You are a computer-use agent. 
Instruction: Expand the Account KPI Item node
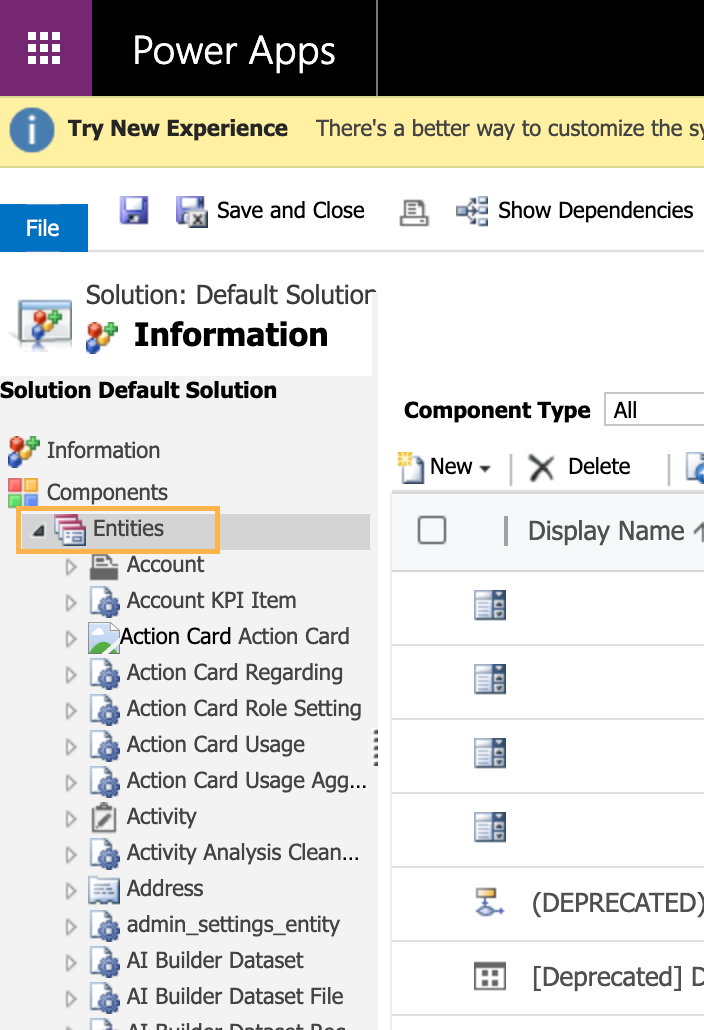71,603
